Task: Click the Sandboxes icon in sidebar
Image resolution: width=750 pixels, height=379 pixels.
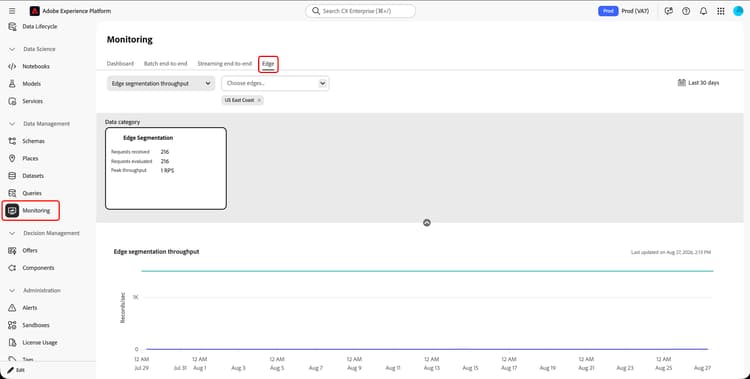Action: 12,325
